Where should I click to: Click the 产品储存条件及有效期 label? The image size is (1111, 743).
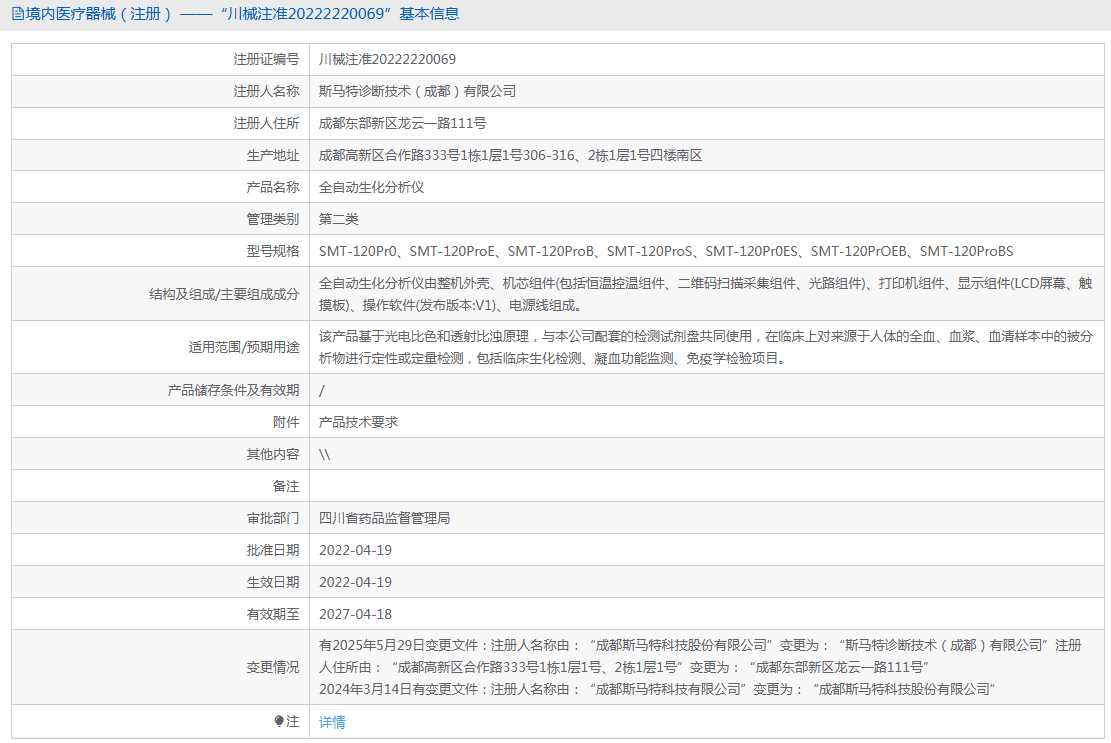click(233, 390)
